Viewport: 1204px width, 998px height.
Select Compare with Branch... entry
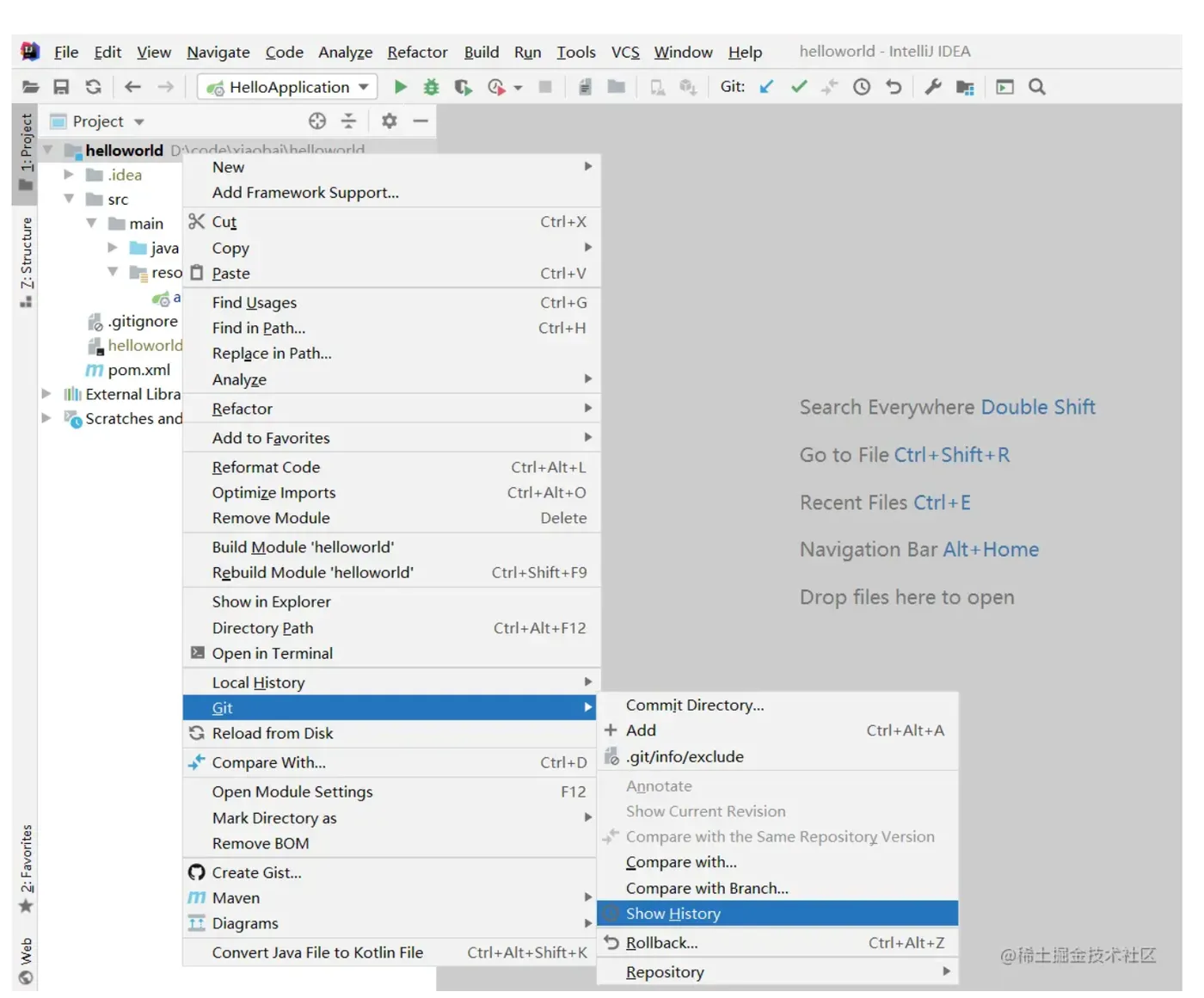(x=777, y=889)
